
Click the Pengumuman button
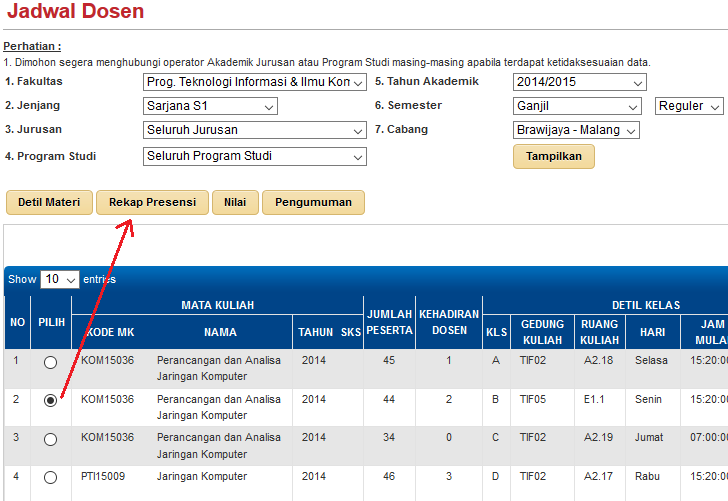tap(313, 202)
